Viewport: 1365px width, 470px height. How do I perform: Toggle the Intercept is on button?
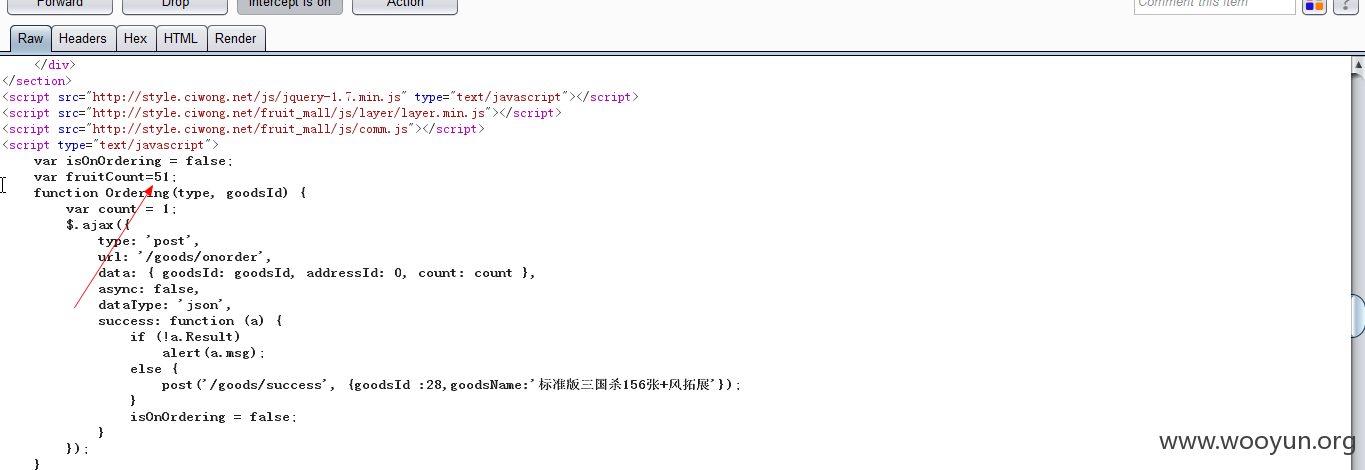(290, 5)
